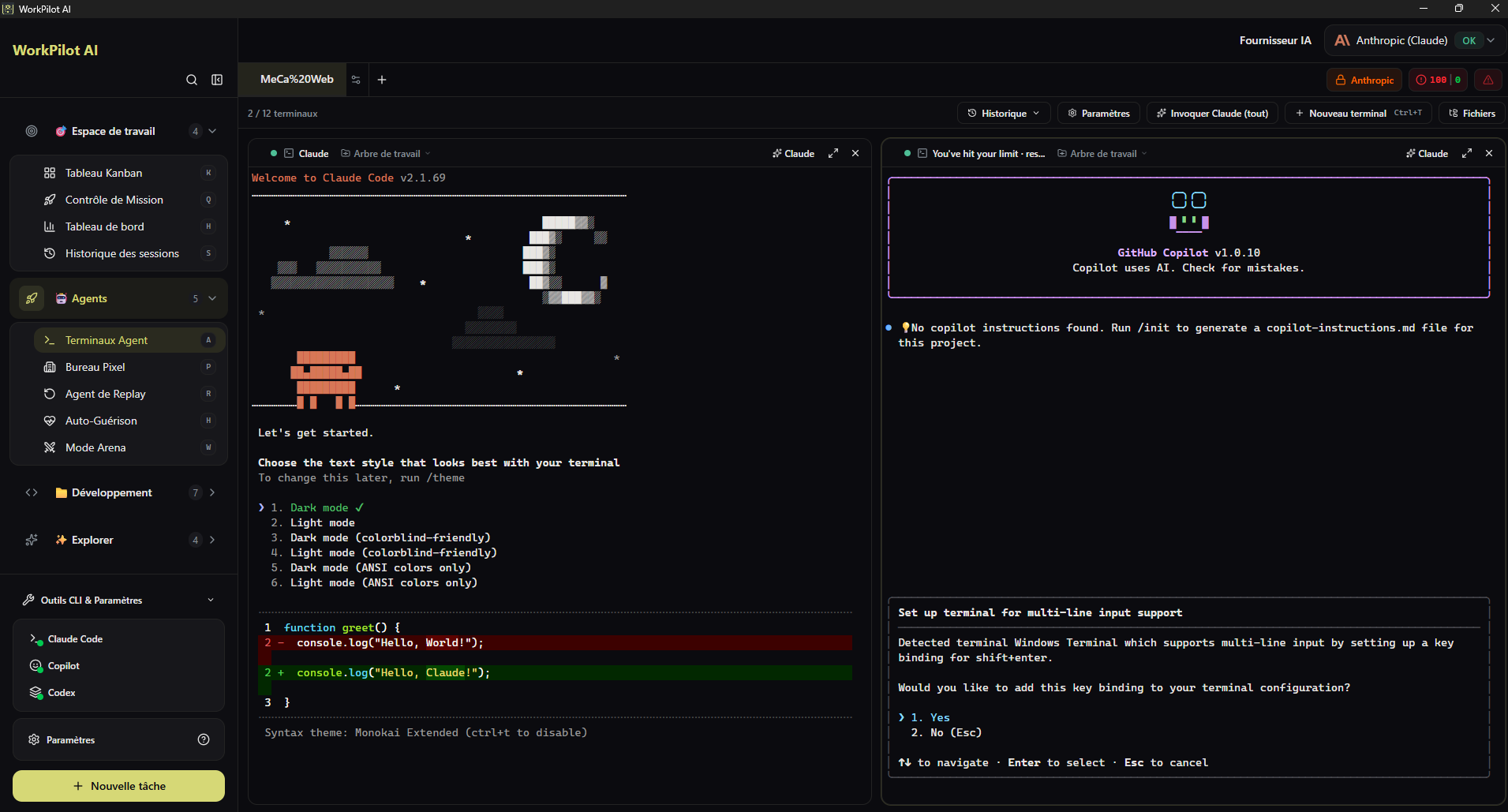Open Tableau Kanban
Image resolution: width=1508 pixels, height=812 pixels.
(129, 173)
